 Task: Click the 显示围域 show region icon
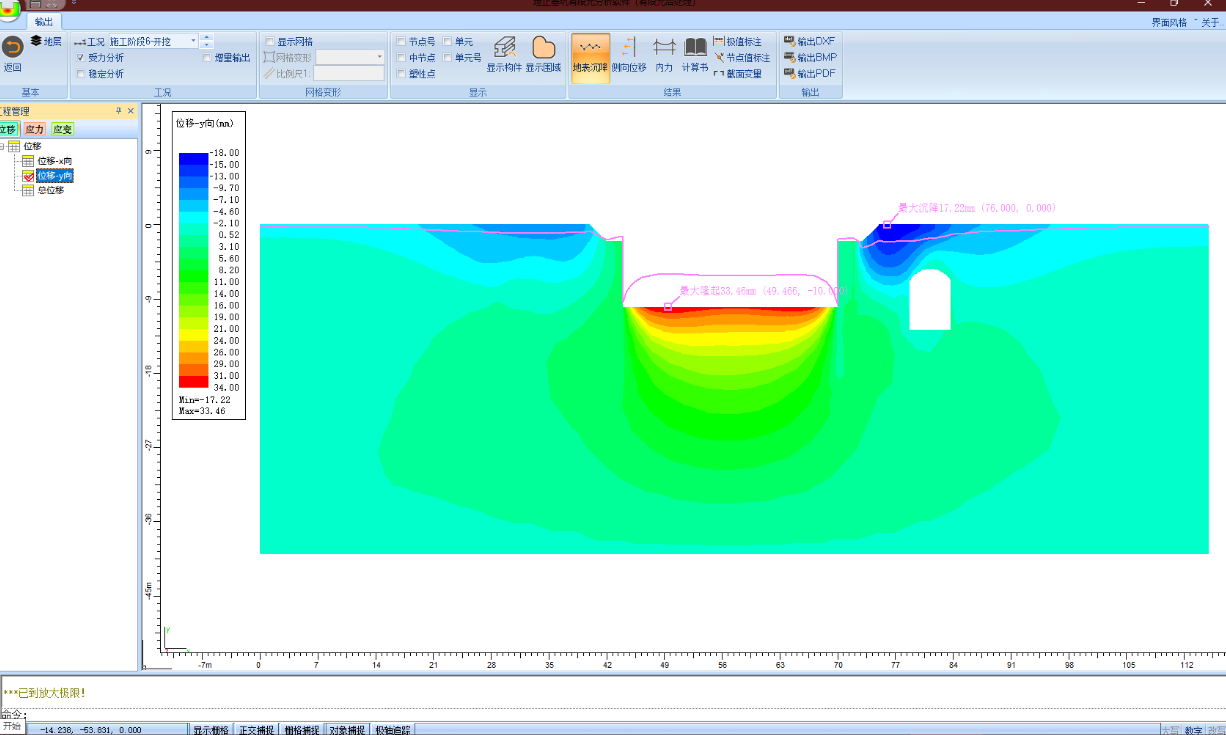click(x=543, y=54)
